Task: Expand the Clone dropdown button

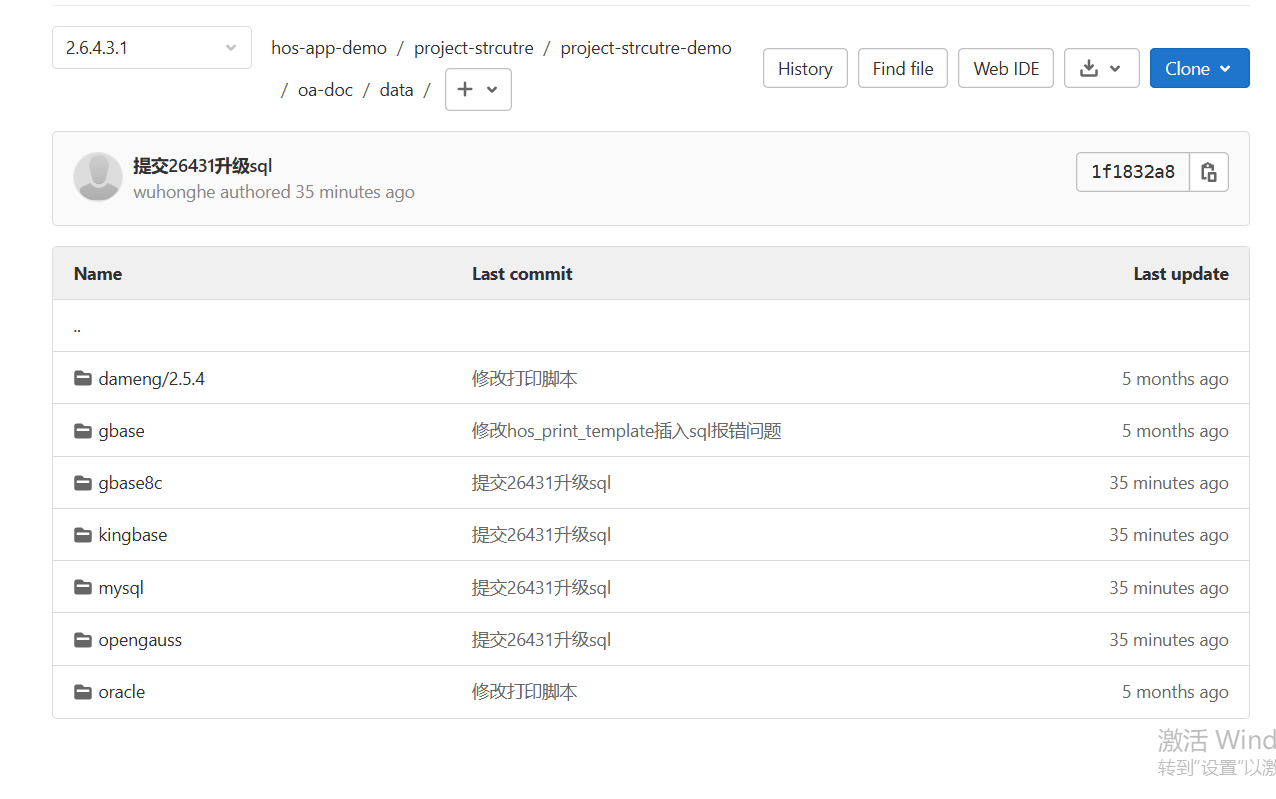Action: (x=1198, y=68)
